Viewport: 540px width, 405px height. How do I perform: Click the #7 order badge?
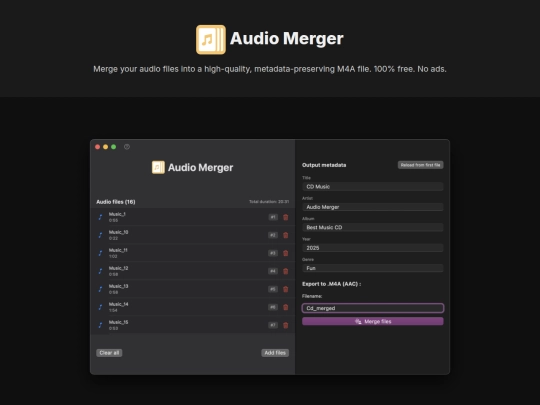tap(273, 325)
